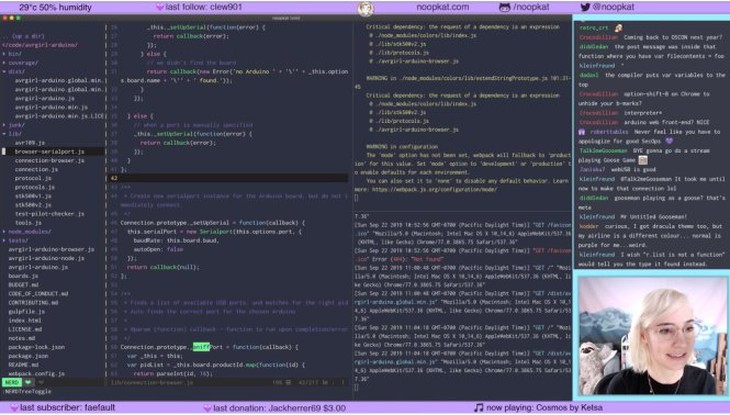730x415 pixels.
Task: Click the Twitter bird icon in header
Action: pyautogui.click(x=586, y=7)
